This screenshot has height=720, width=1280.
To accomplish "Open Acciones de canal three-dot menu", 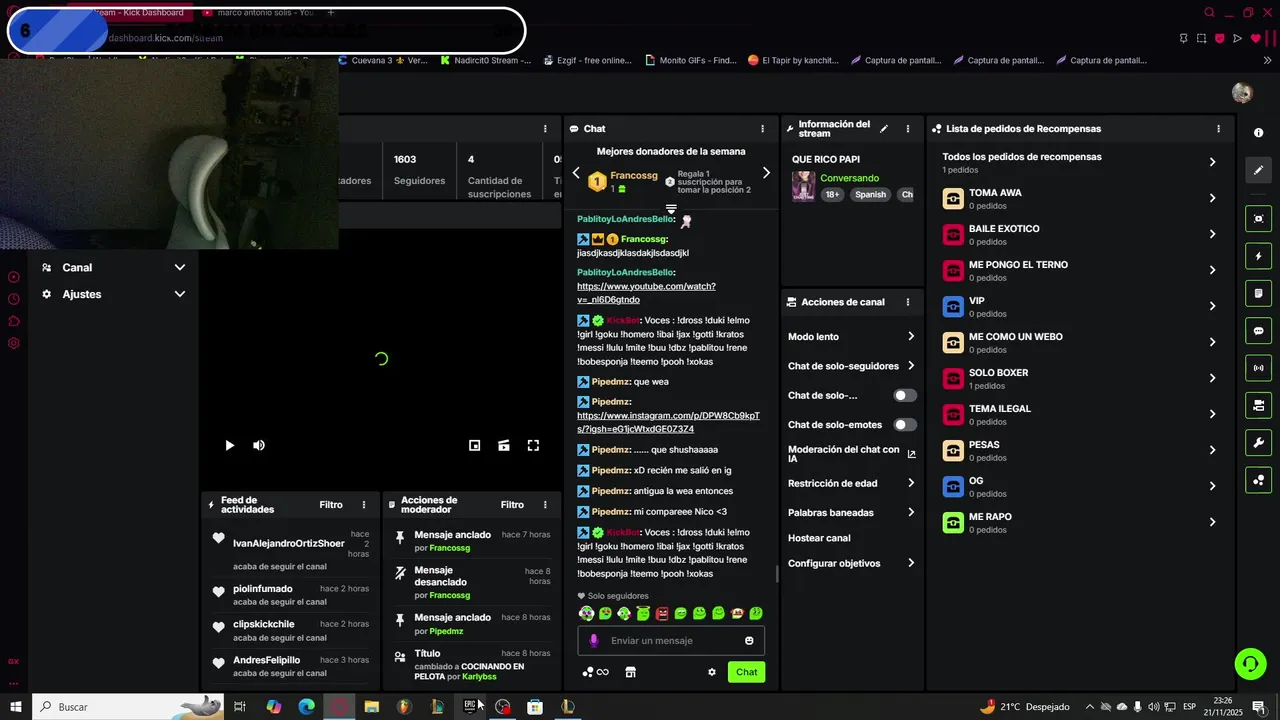I will click(x=908, y=302).
